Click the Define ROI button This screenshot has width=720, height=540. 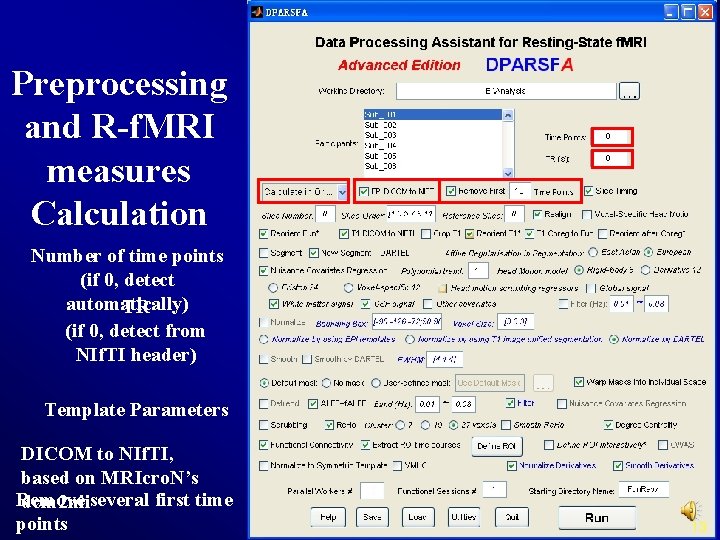click(497, 446)
